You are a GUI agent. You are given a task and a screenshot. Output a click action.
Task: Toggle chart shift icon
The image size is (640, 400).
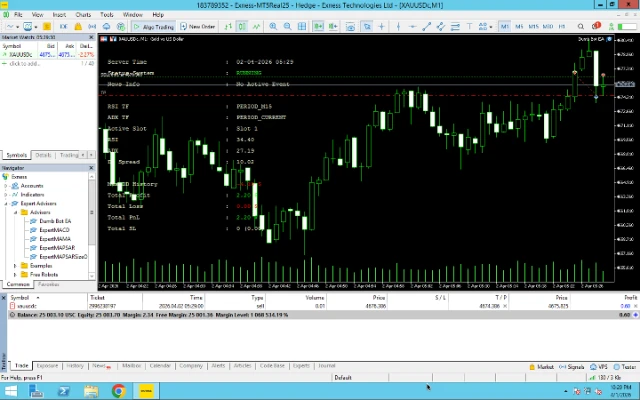pos(333,27)
